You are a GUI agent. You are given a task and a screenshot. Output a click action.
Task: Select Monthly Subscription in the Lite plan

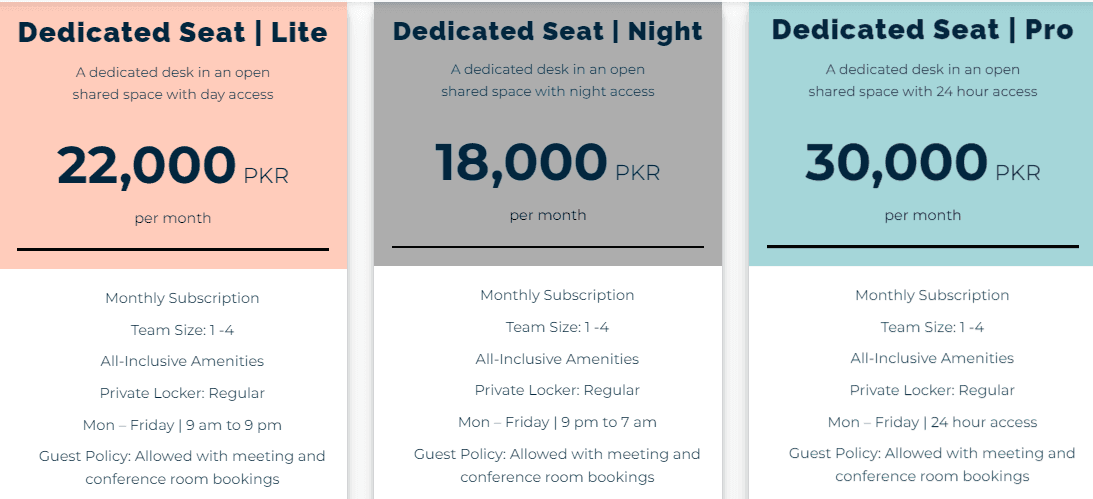(182, 298)
